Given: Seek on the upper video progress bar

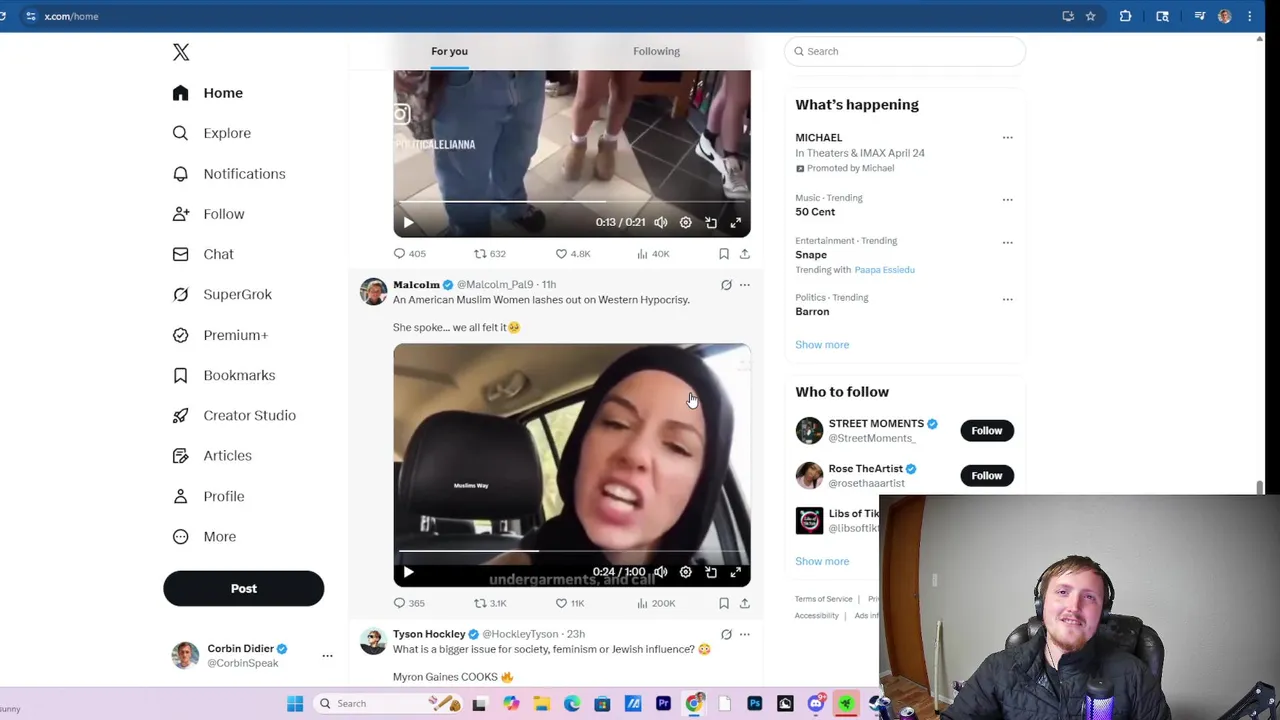Looking at the screenshot, I should click(572, 202).
